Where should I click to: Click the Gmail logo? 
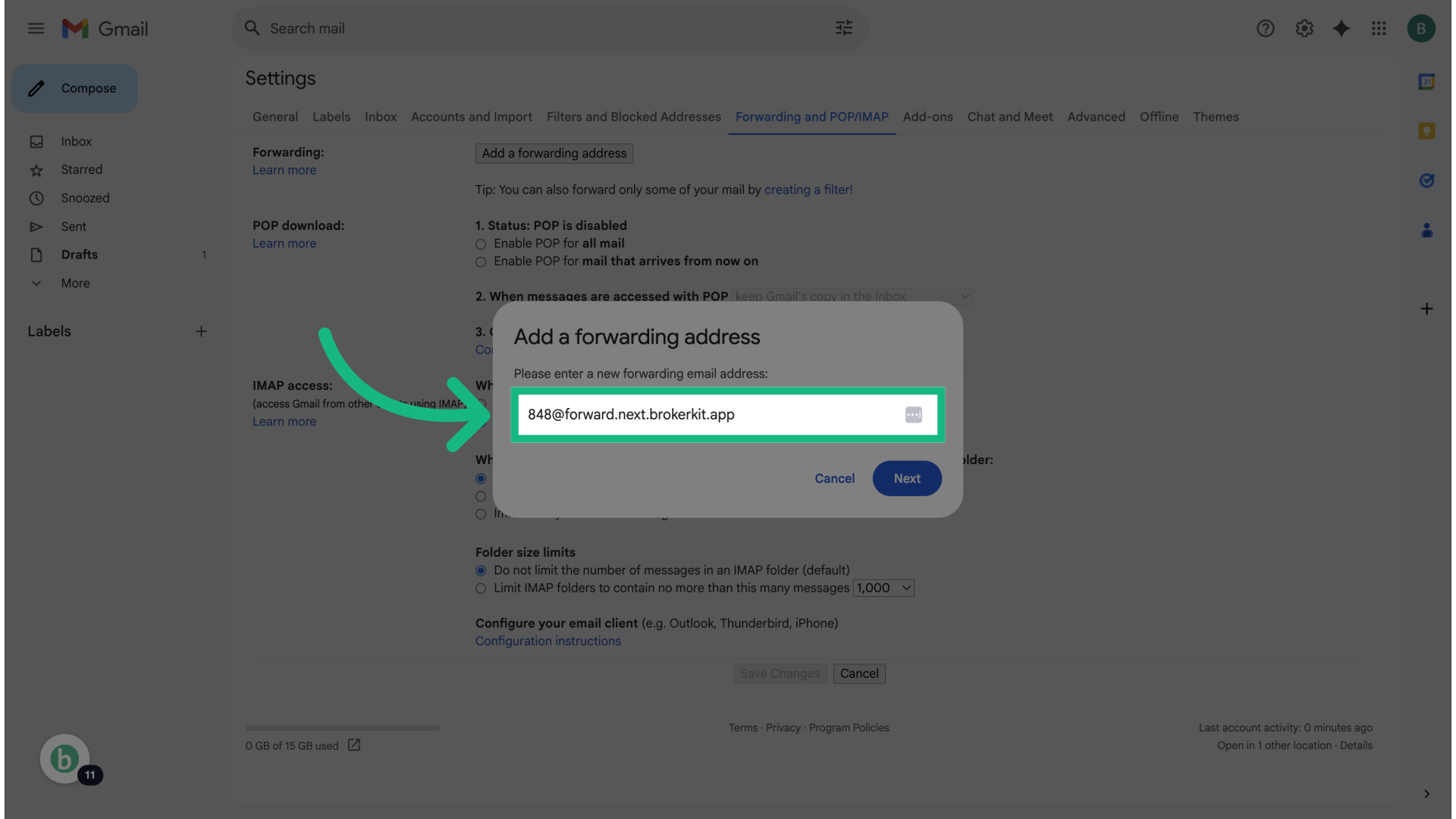coord(105,29)
